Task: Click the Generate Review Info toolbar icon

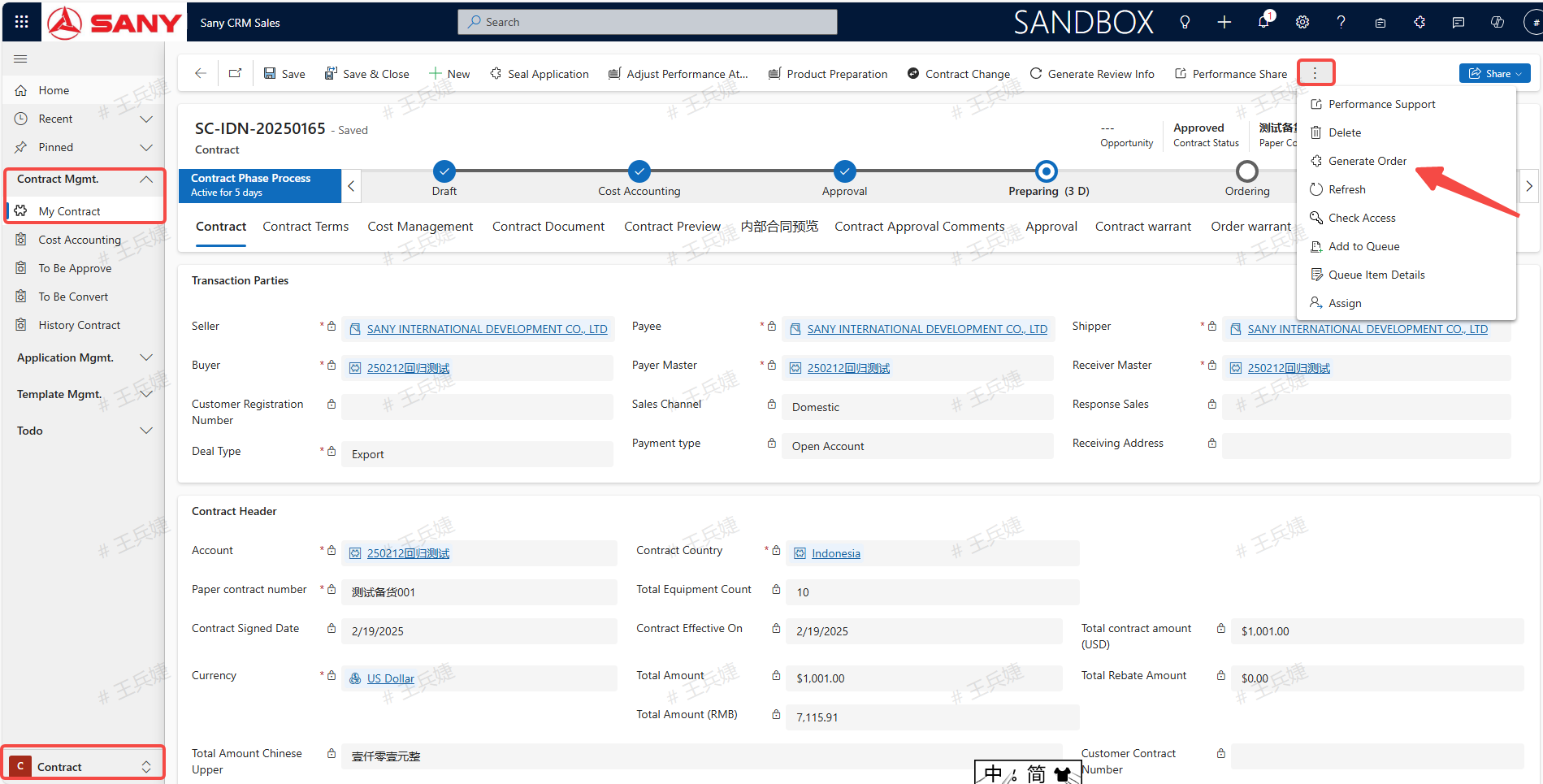Action: [x=1035, y=73]
